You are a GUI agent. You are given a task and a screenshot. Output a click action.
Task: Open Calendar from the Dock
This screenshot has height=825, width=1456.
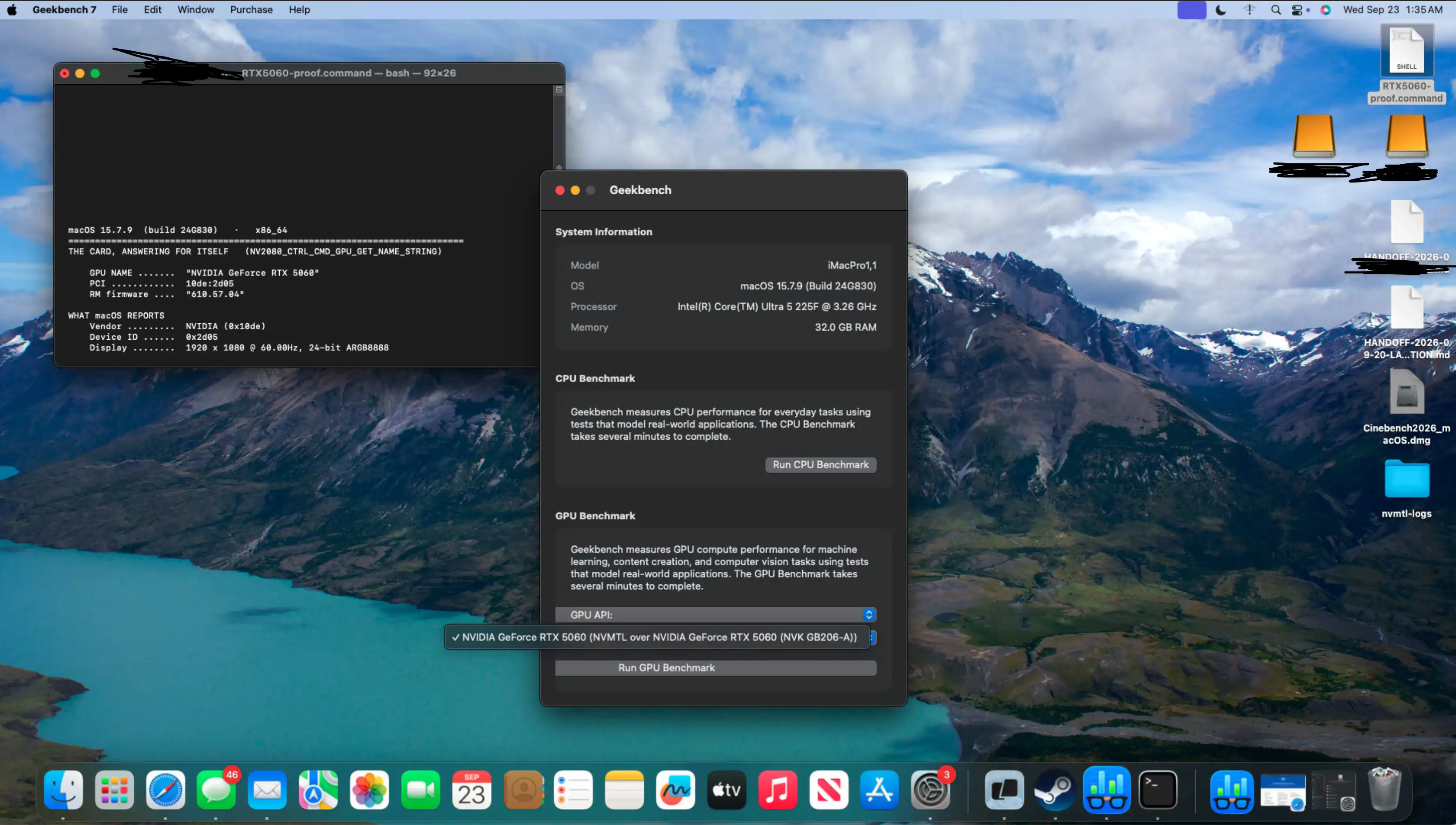pos(471,789)
